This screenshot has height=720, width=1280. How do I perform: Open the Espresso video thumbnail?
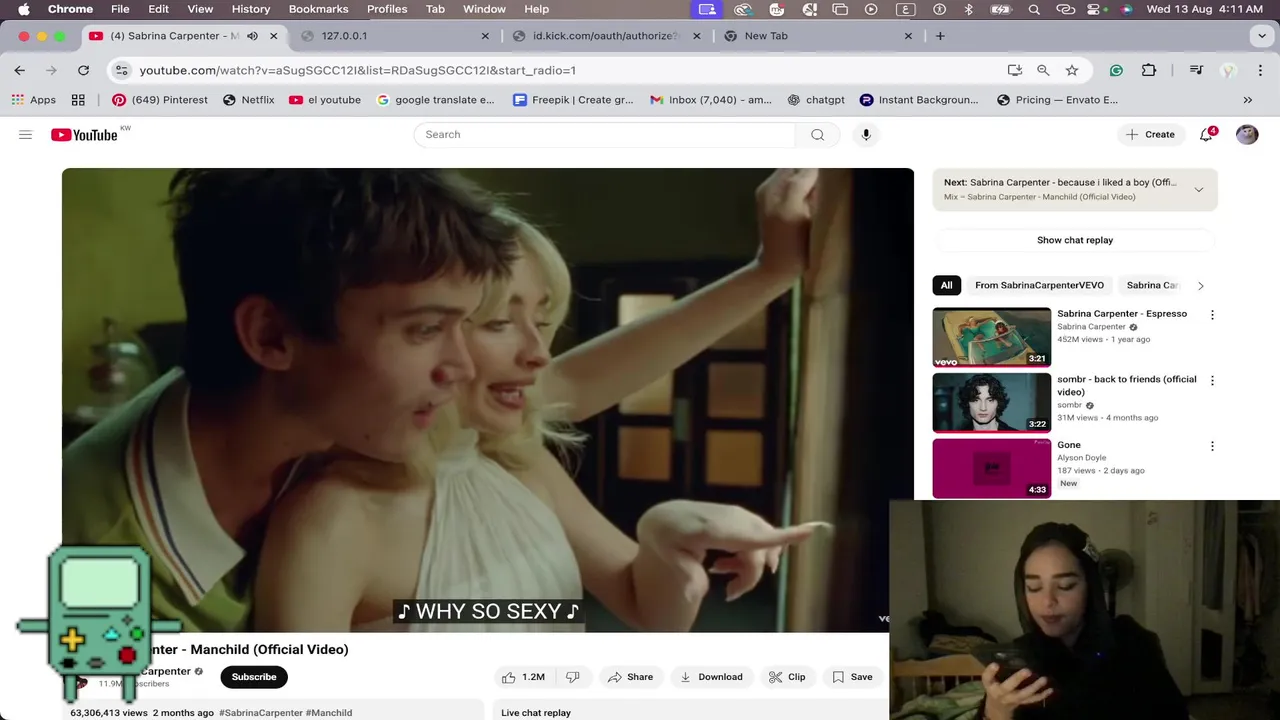click(x=992, y=337)
